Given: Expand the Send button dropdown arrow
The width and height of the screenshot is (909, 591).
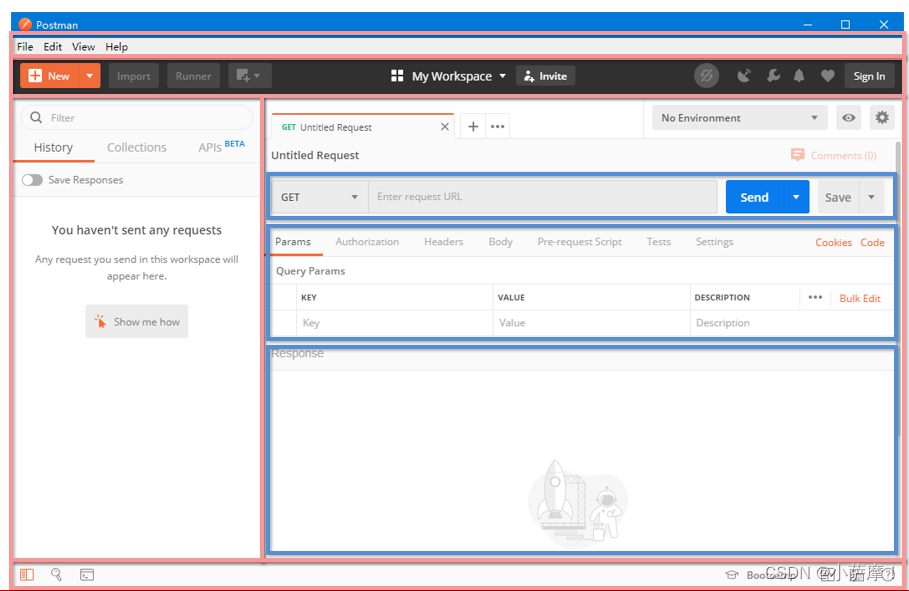Looking at the screenshot, I should coord(796,197).
